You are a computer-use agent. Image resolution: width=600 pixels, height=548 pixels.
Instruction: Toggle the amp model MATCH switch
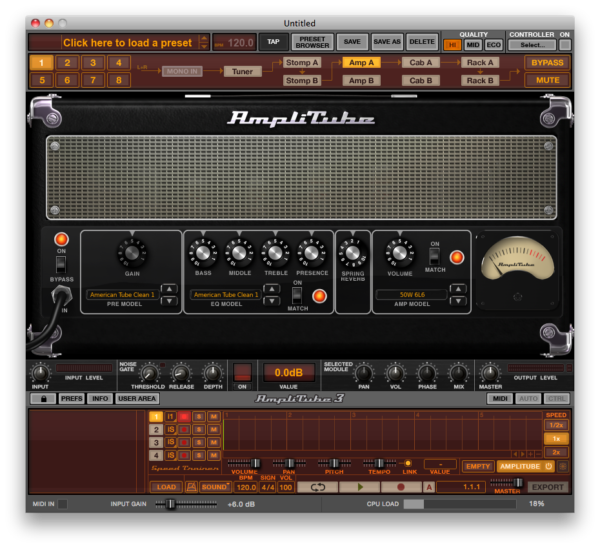click(434, 256)
